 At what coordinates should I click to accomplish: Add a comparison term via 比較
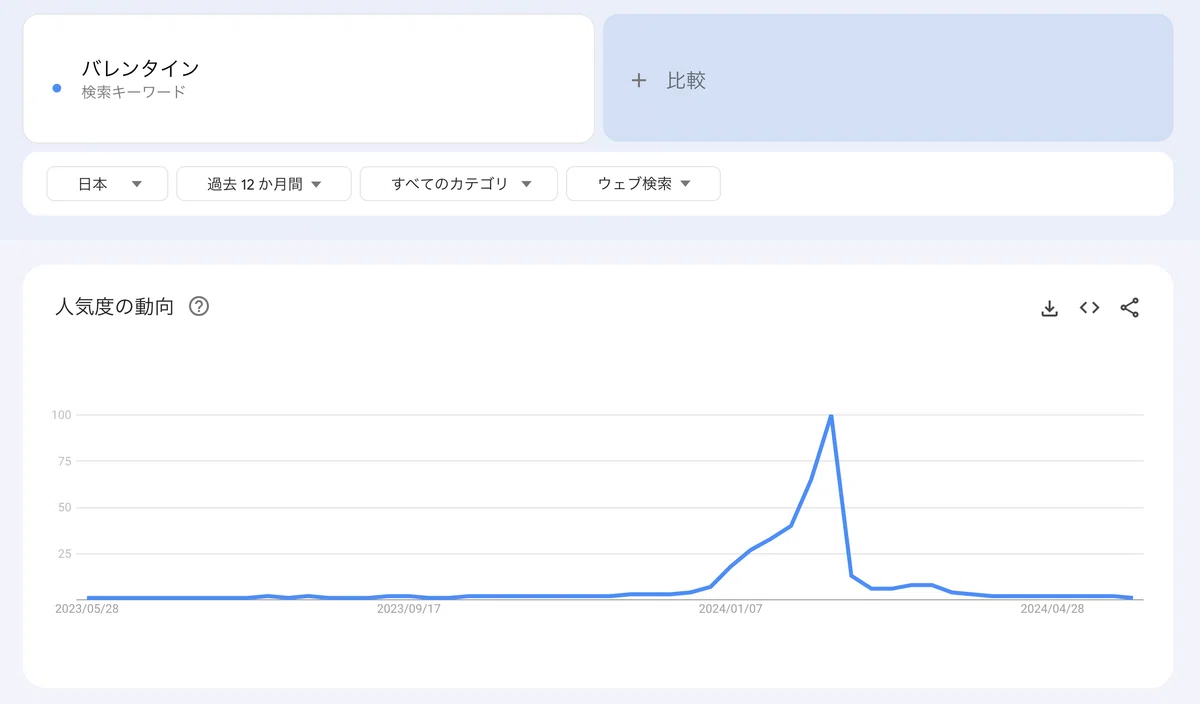(888, 78)
